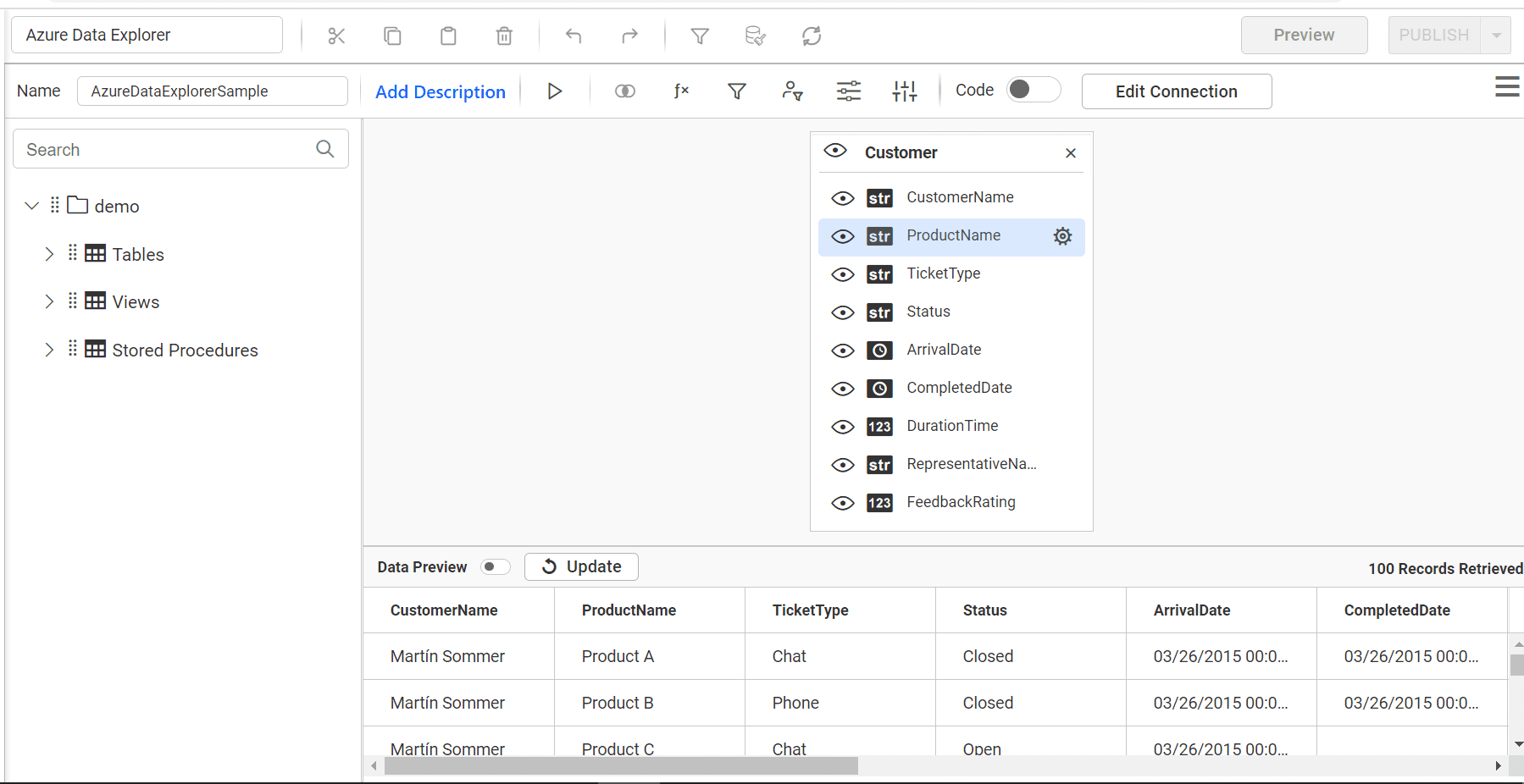Run the query with play icon
Viewport: 1524px width, 784px height.
[x=555, y=91]
